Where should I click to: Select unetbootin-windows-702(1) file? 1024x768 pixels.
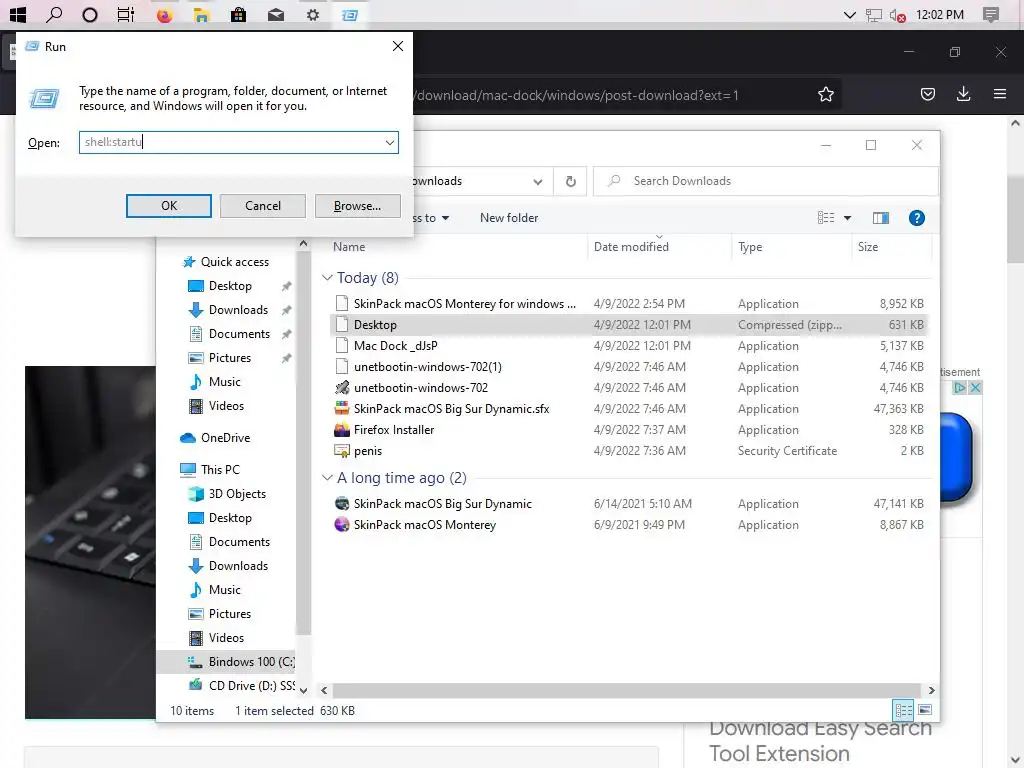point(427,366)
